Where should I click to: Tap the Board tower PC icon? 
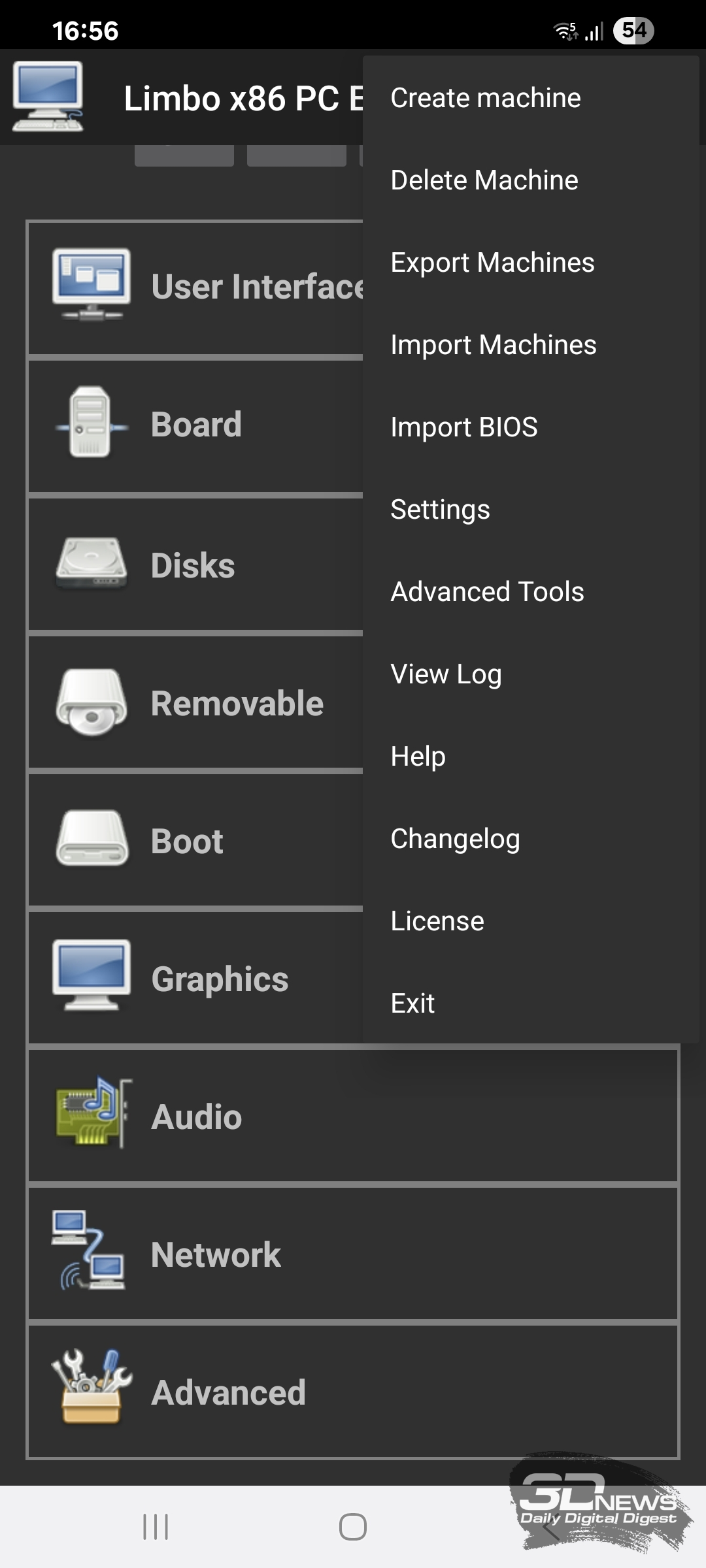(x=92, y=423)
